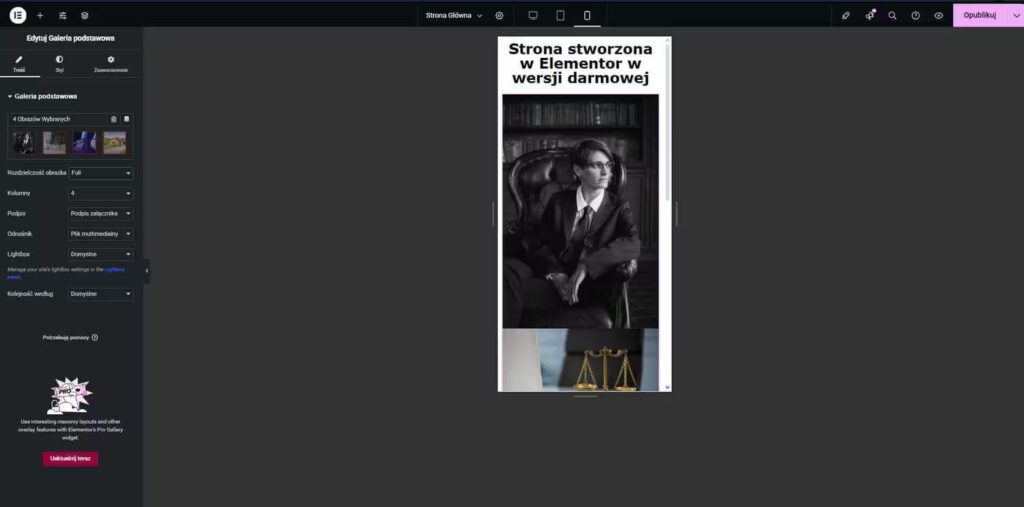Click the Opublikuj button
Screen dimensions: 1024x507
tap(980, 15)
